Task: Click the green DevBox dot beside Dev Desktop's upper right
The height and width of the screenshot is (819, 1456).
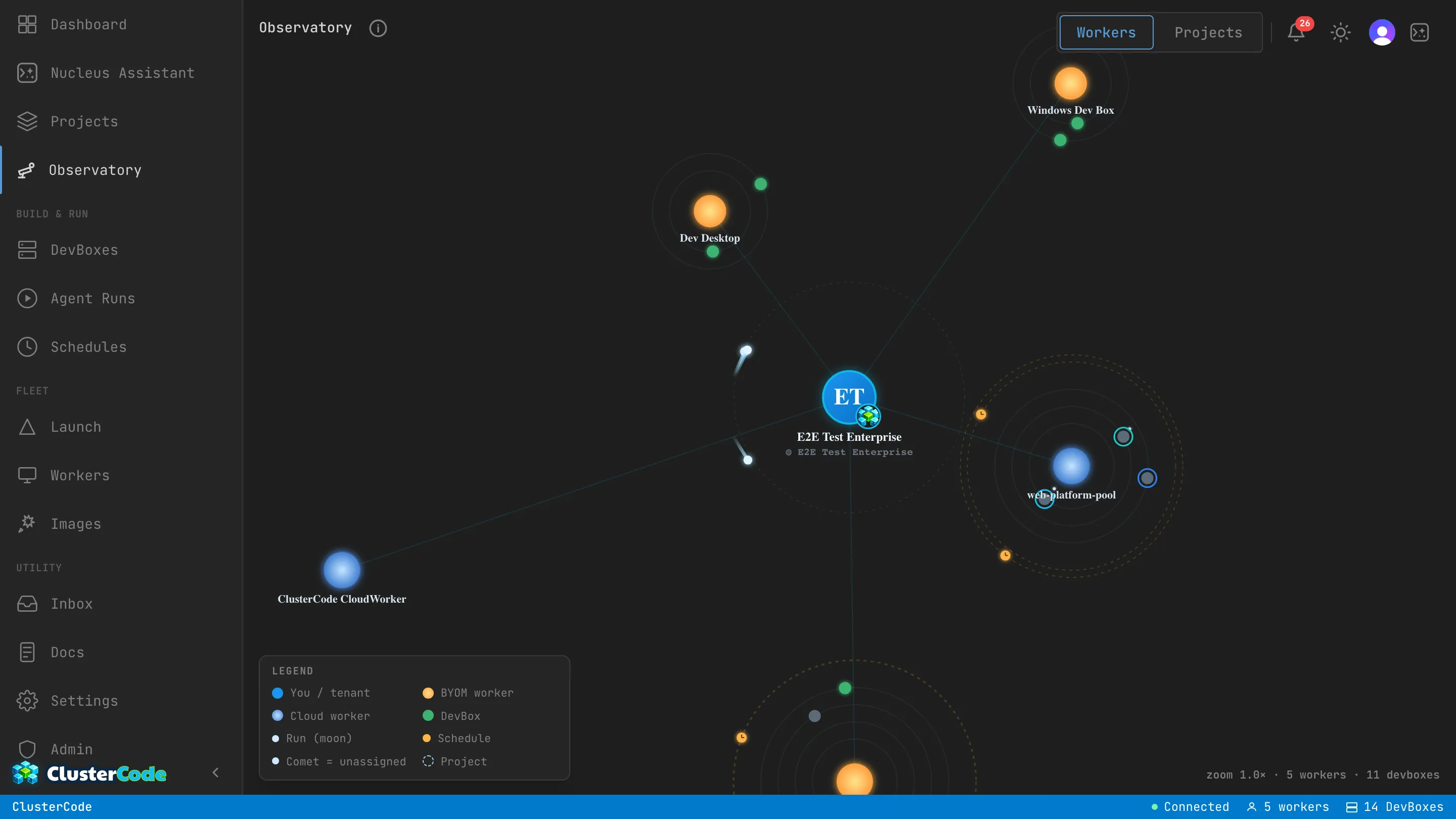Action: 761,184
